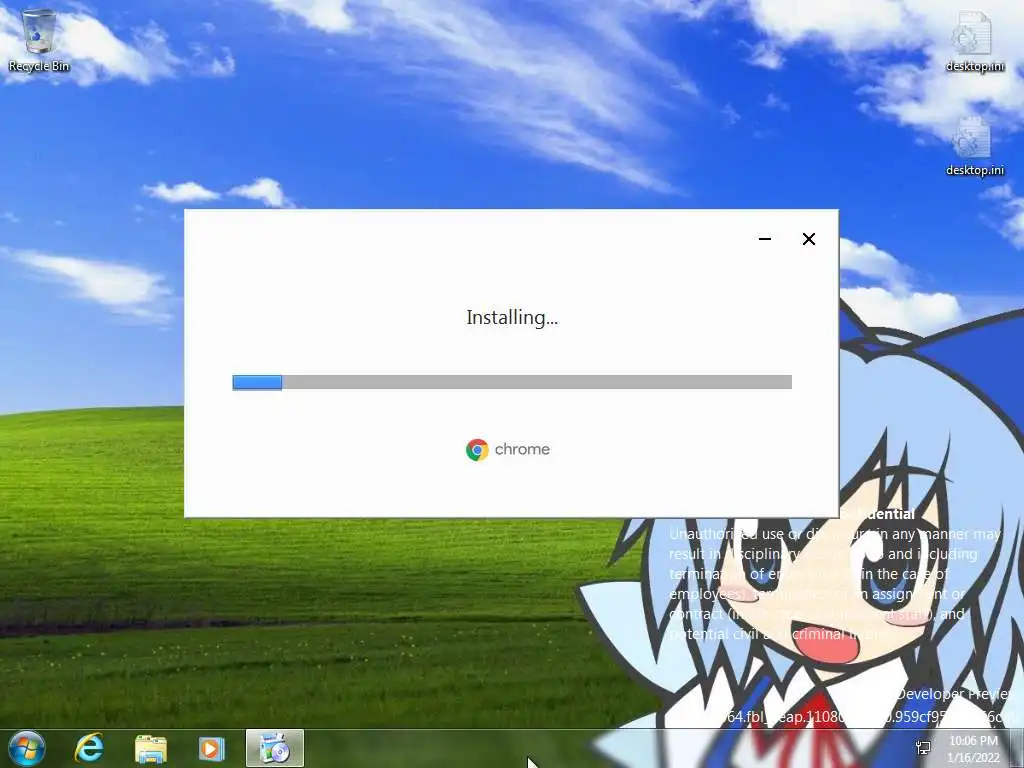Minimize the Chrome installer window
This screenshot has width=1024, height=768.
(765, 239)
